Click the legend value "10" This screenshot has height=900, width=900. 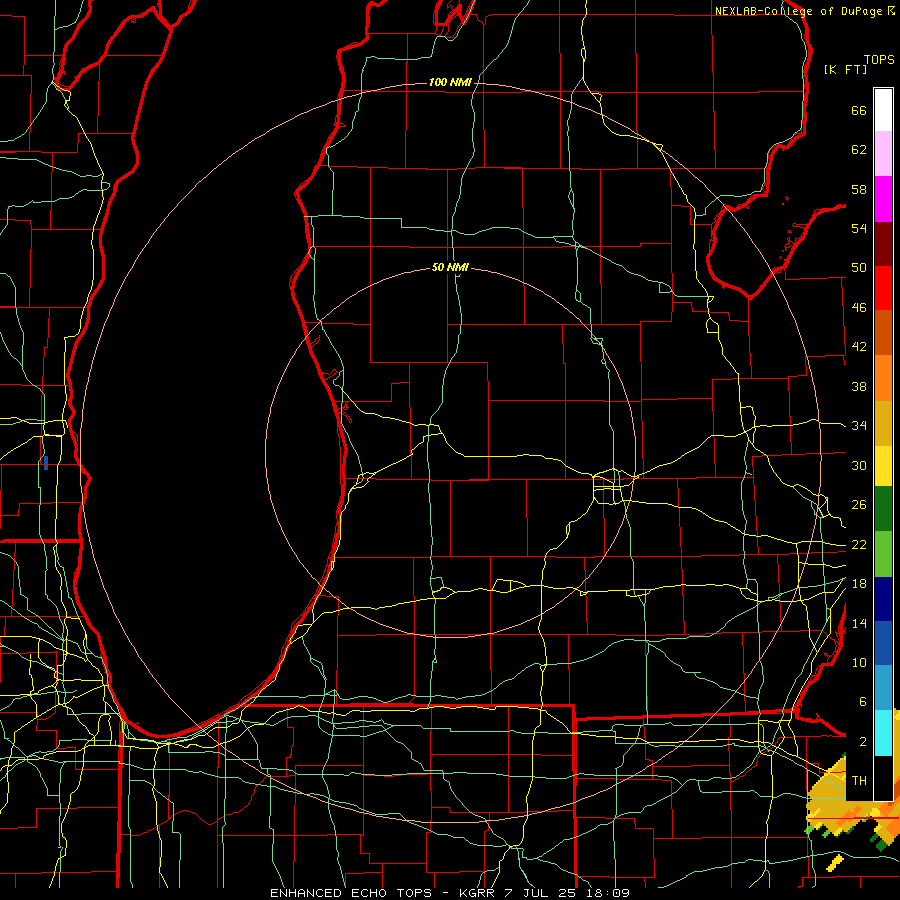click(859, 663)
